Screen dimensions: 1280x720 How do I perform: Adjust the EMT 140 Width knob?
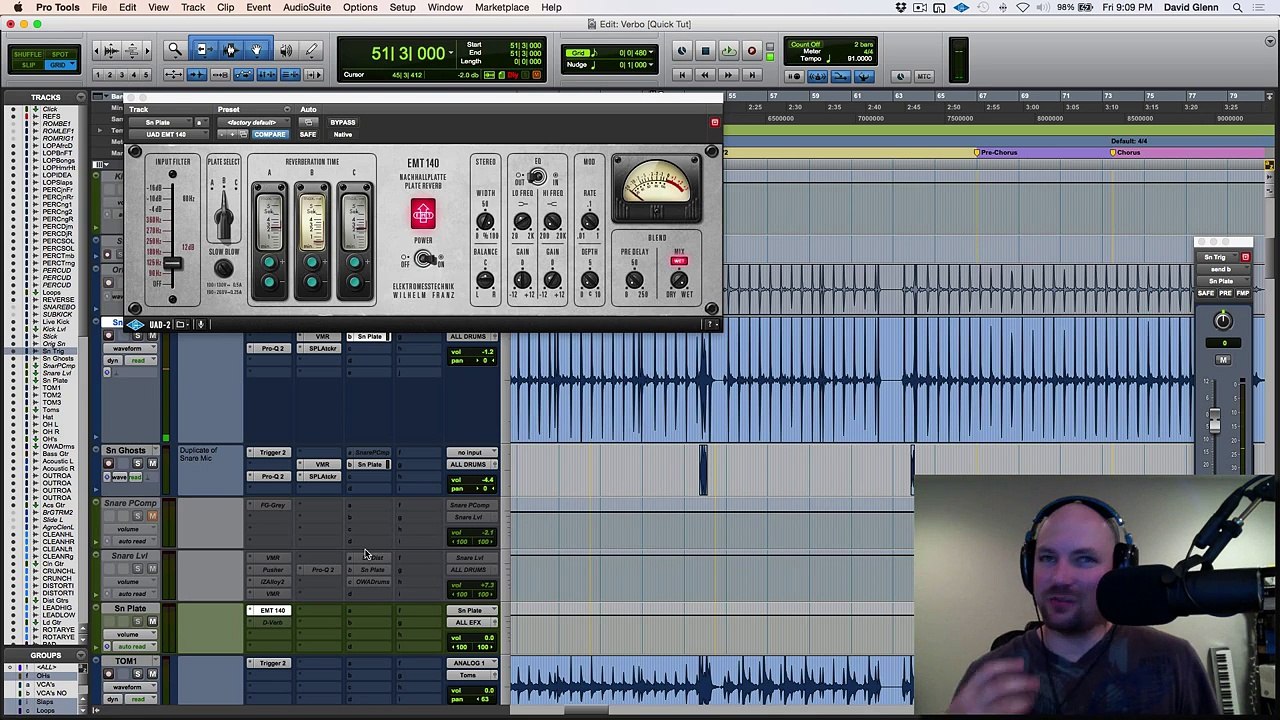click(485, 221)
